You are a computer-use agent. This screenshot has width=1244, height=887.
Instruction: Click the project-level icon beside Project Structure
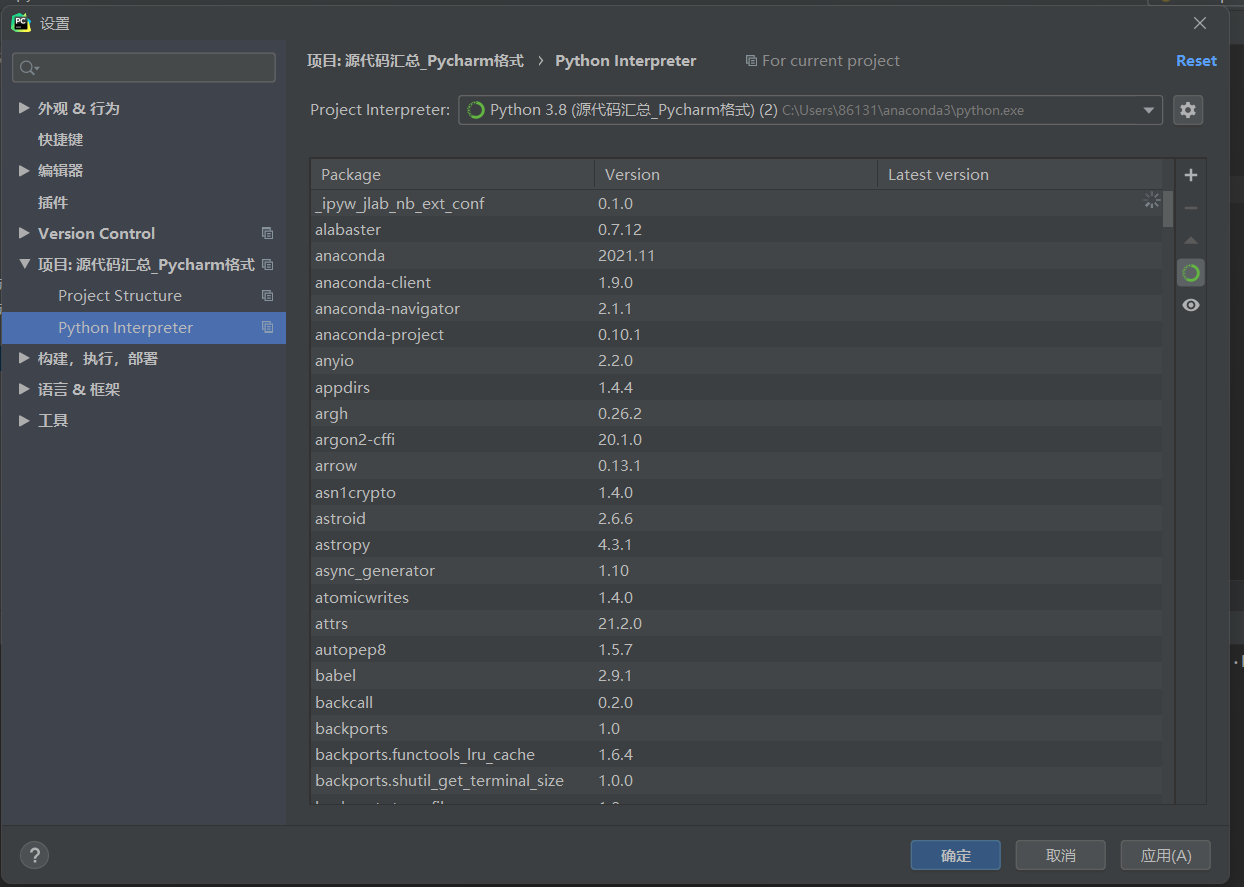click(267, 296)
